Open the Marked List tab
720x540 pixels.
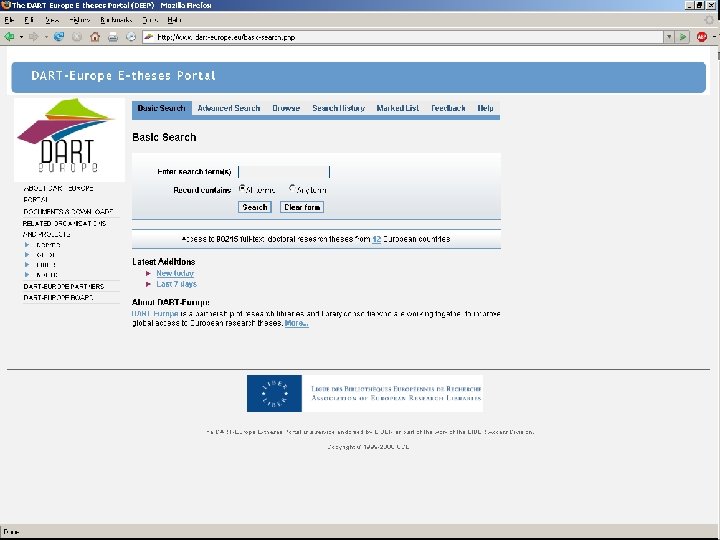click(x=398, y=108)
